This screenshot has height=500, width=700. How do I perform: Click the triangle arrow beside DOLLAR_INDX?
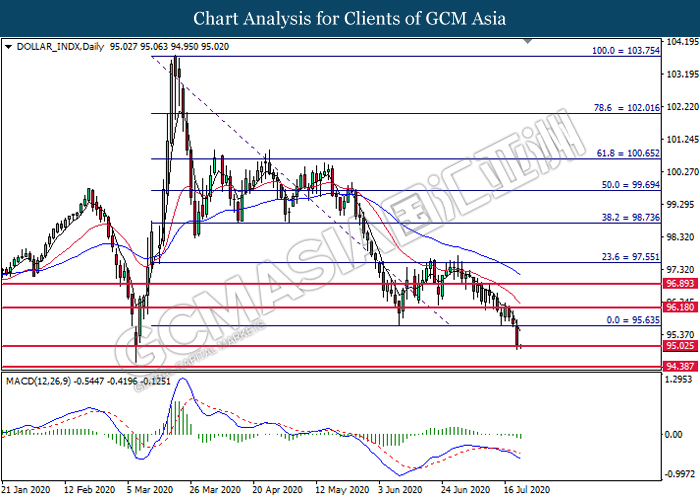pyautogui.click(x=8, y=46)
